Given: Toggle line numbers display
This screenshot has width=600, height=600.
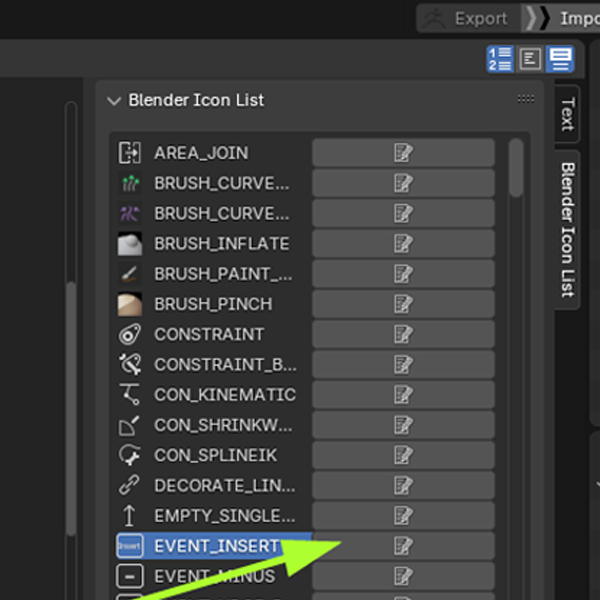Looking at the screenshot, I should click(x=500, y=59).
